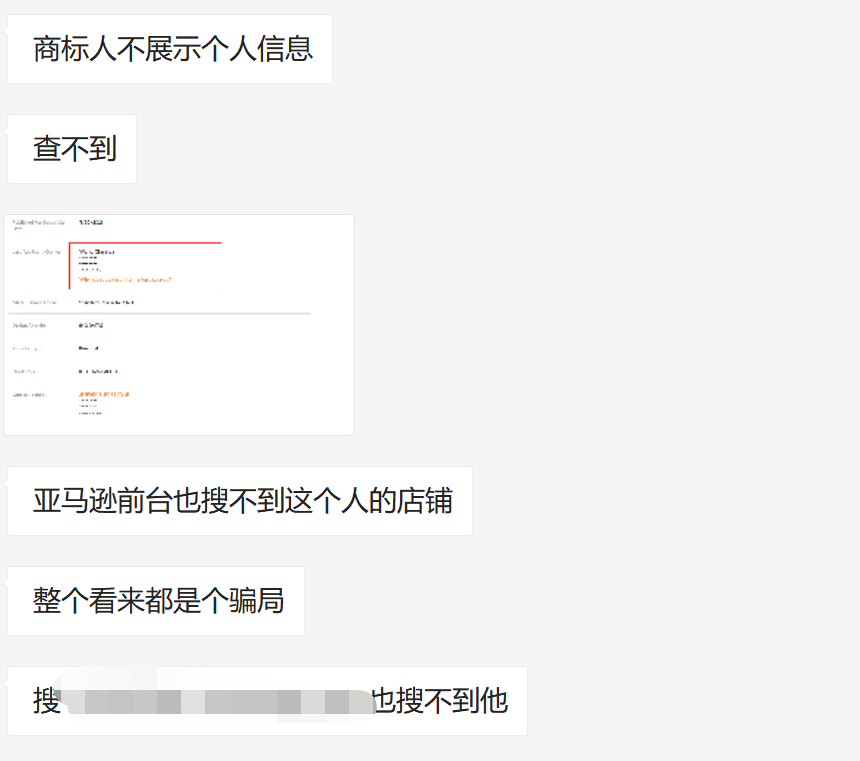Select the message "查不到"
860x761 pixels.
pyautogui.click(x=71, y=147)
